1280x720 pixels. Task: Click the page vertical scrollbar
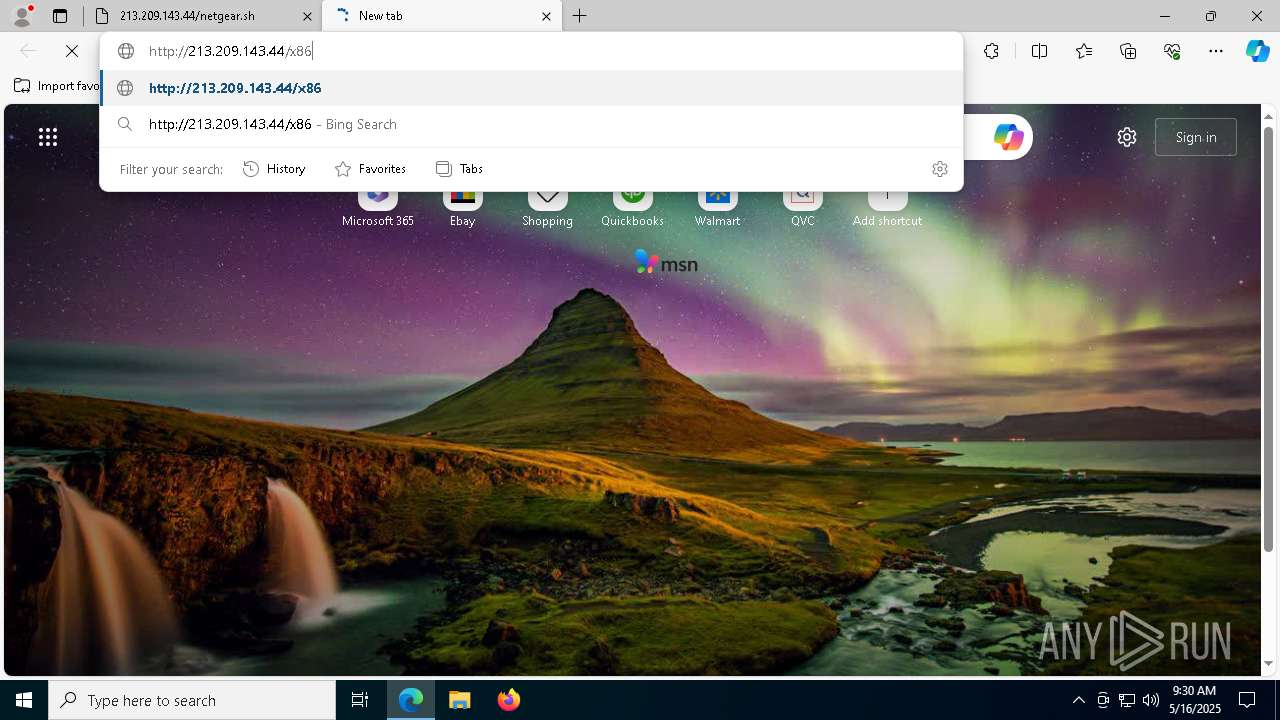pyautogui.click(x=1269, y=340)
